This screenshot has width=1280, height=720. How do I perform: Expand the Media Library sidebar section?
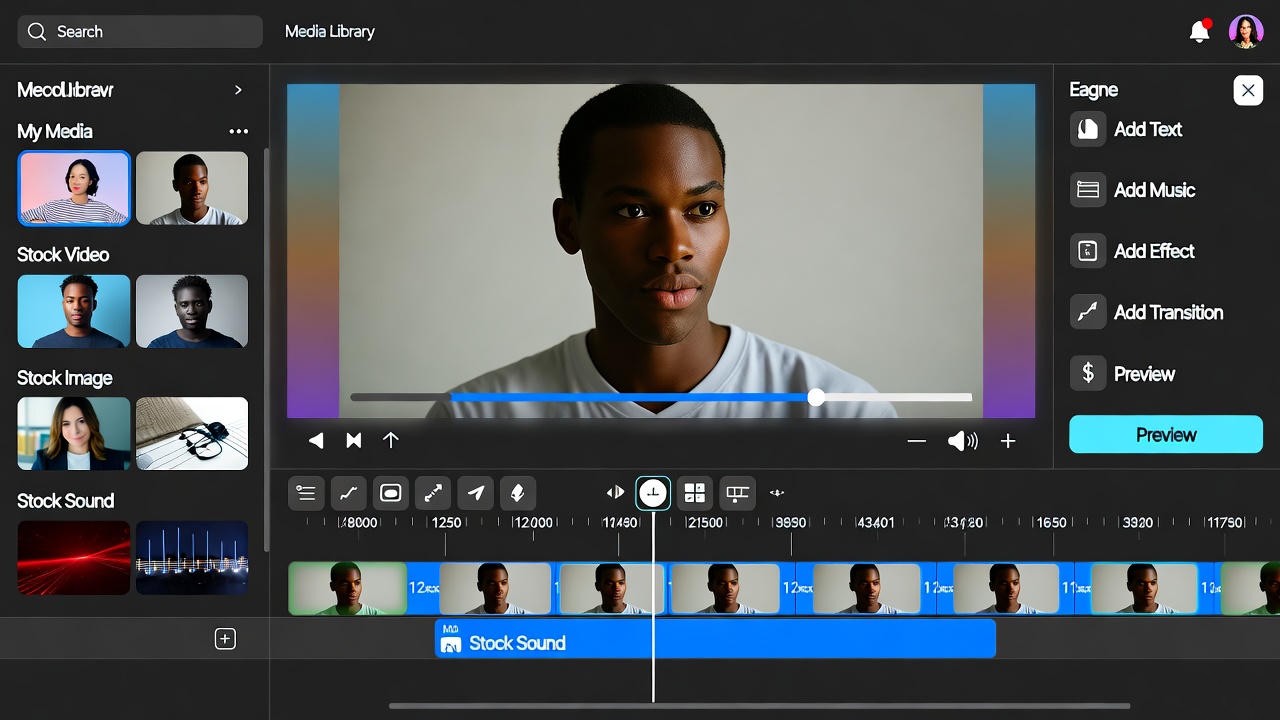click(x=238, y=90)
